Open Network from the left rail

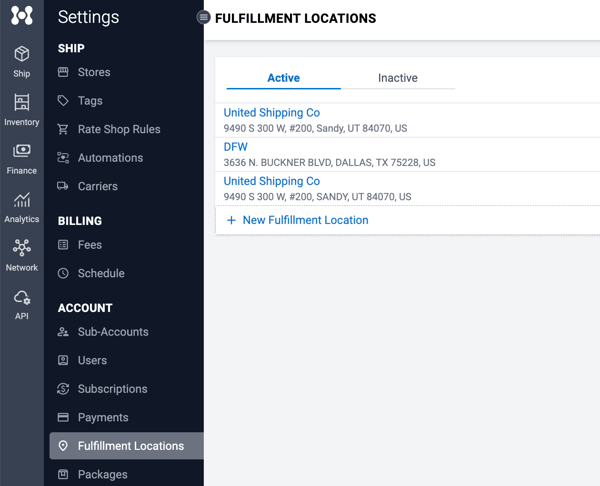[x=22, y=255]
